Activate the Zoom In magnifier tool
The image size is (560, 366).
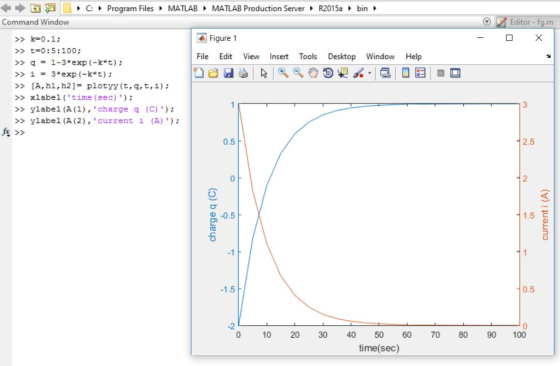coord(283,73)
